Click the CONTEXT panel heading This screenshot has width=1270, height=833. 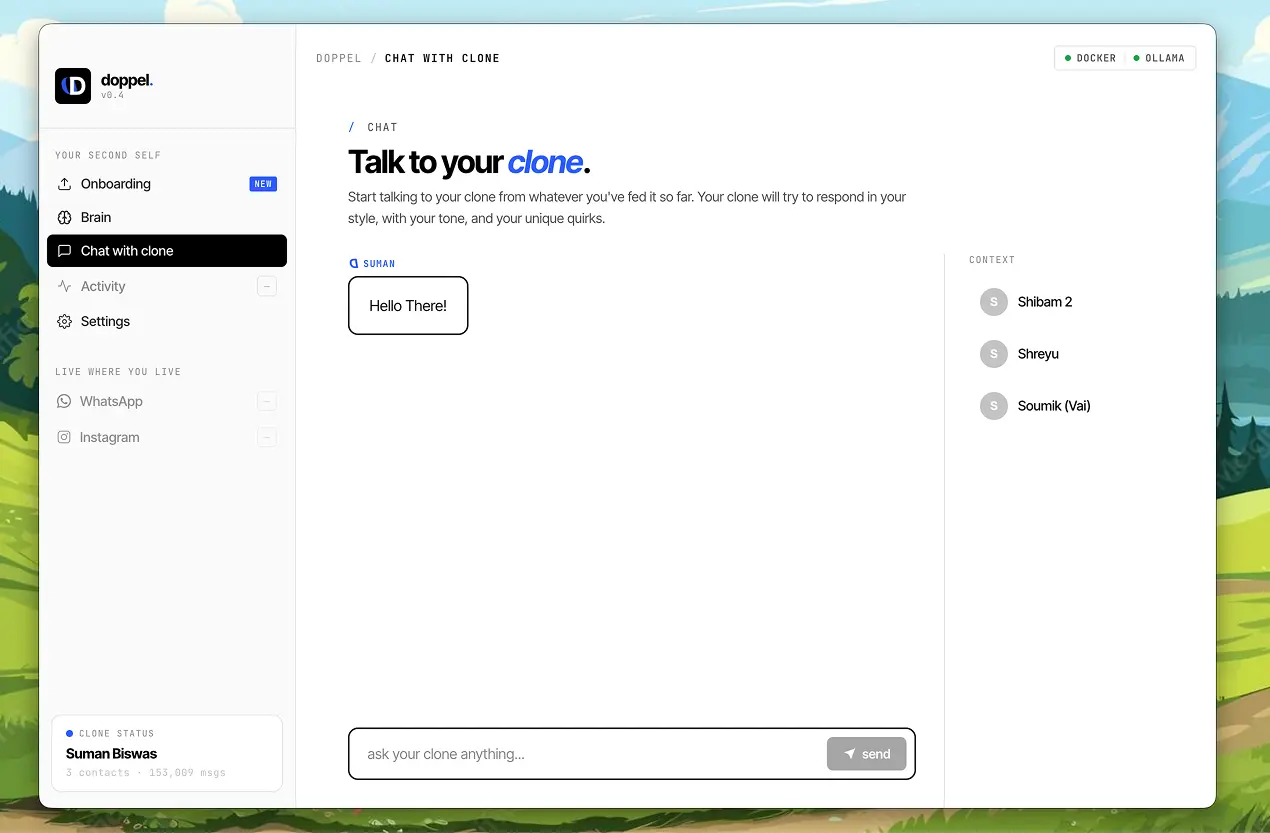(x=992, y=260)
